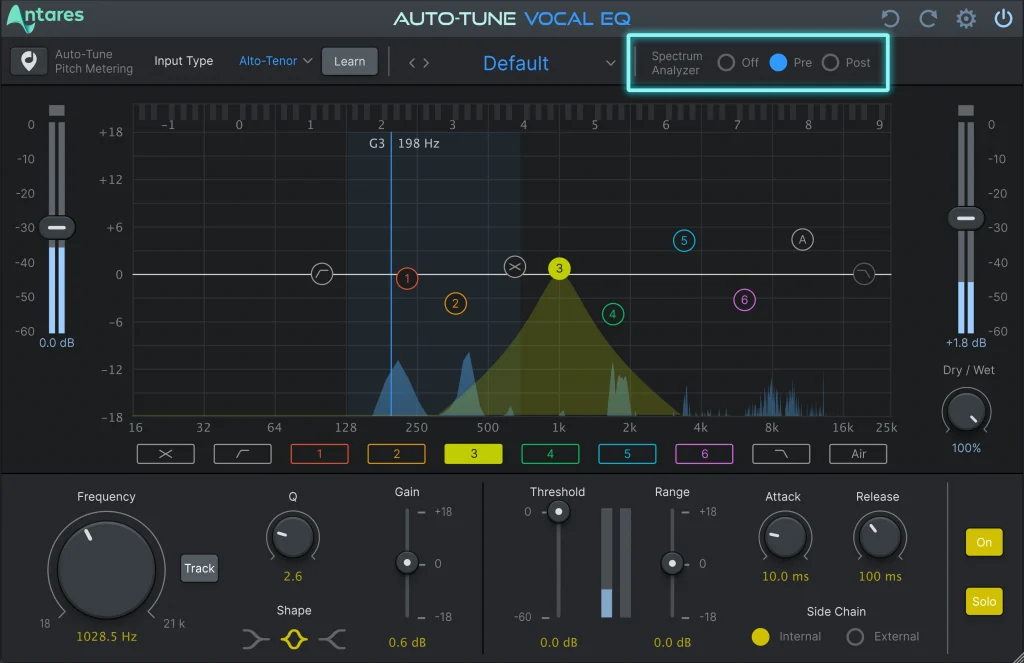Click the Attack knob
Screen dimensions: 1024x663
point(785,537)
